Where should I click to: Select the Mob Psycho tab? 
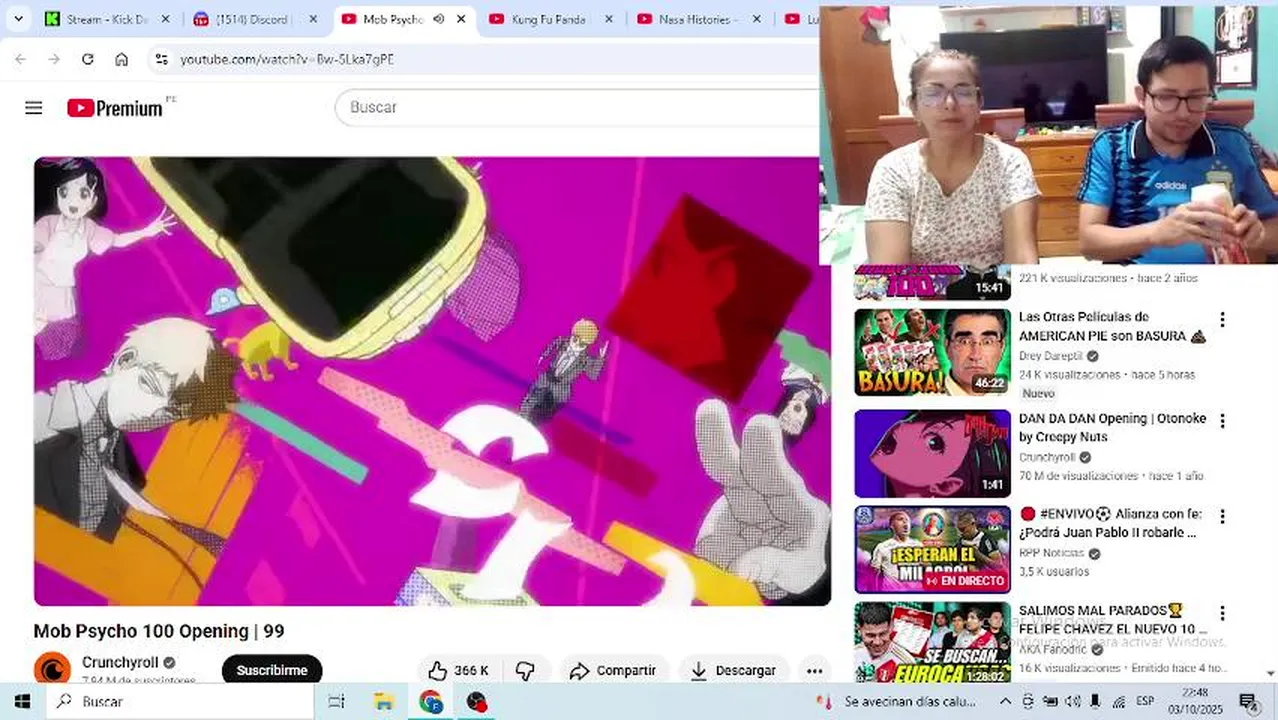(403, 19)
